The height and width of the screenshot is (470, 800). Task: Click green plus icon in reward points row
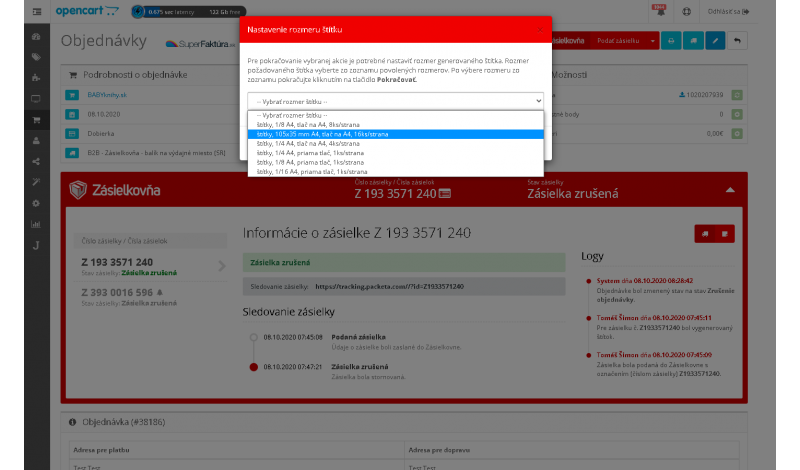click(x=737, y=114)
